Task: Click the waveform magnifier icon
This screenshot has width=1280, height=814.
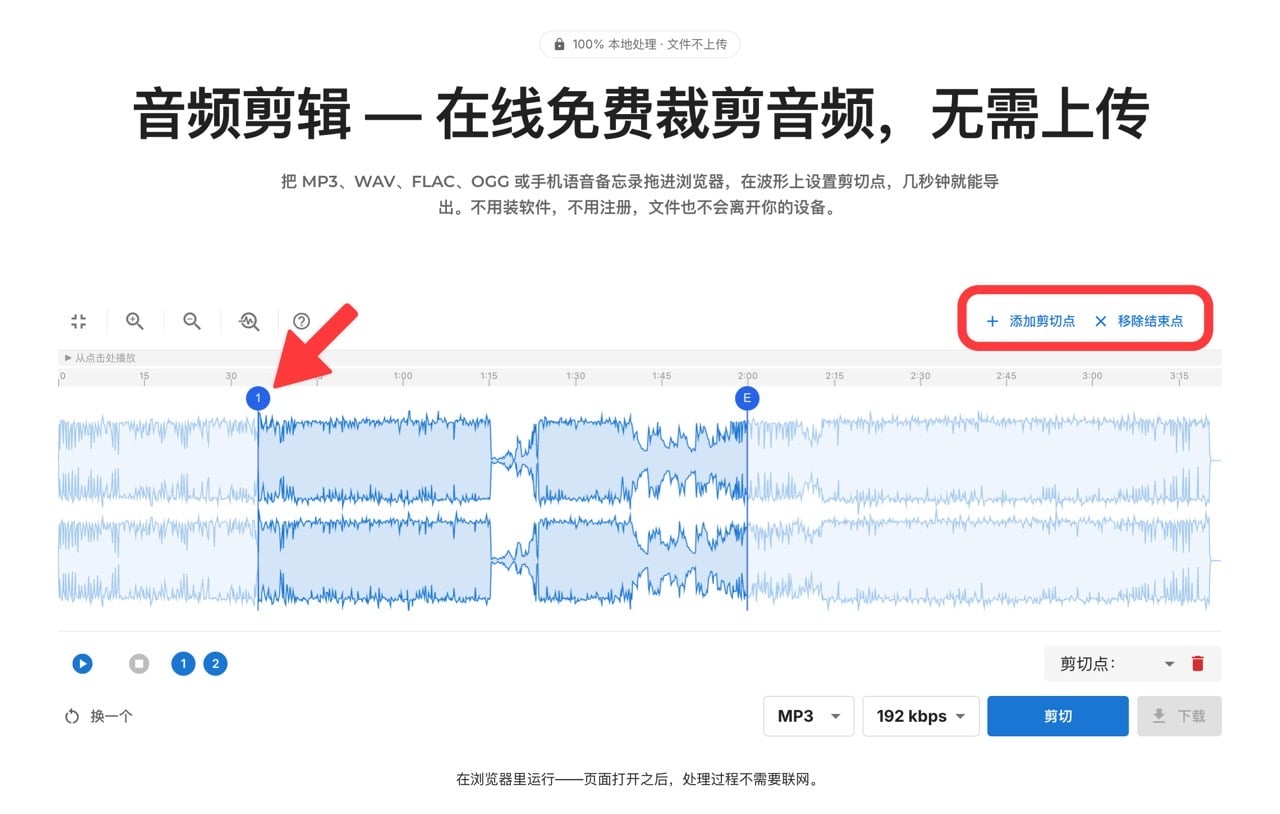Action: [x=249, y=321]
